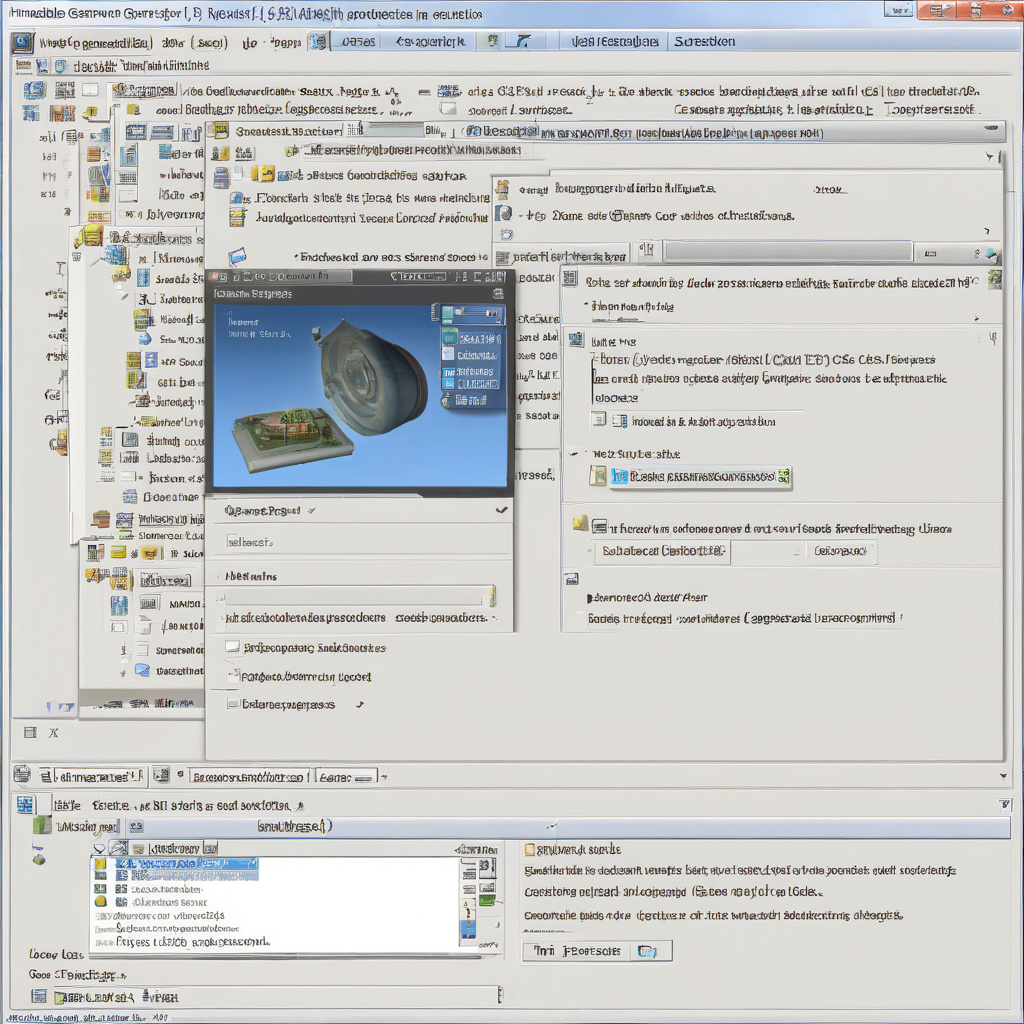Click the blue grid icon left of the bottom panel header
1024x1024 pixels.
[x=25, y=805]
